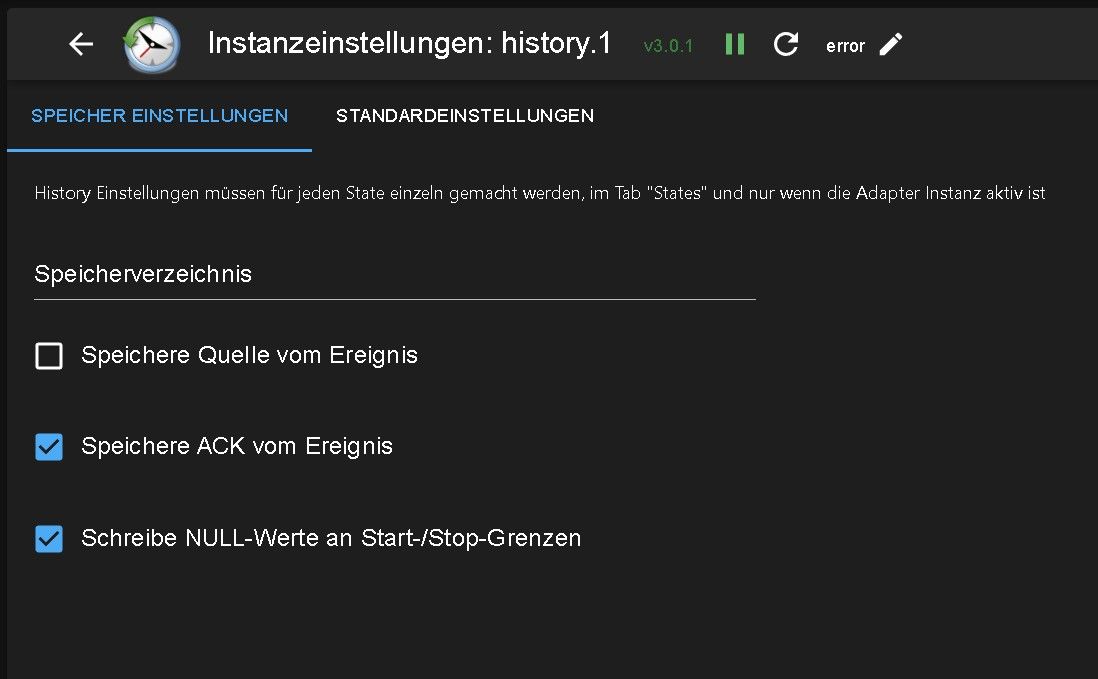Uncheck the Speichere ACK vom Ereignis checkbox
This screenshot has width=1098, height=679.
[49, 447]
